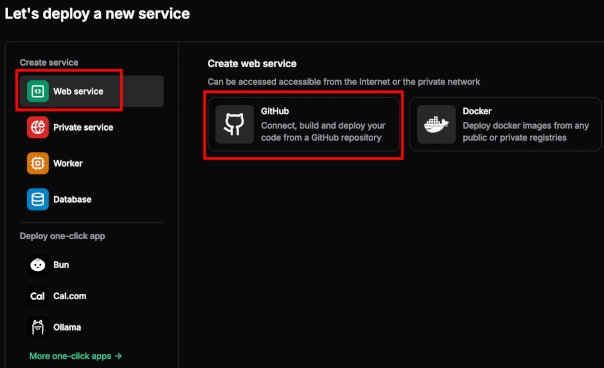Click the Ollama llama icon

click(x=38, y=327)
